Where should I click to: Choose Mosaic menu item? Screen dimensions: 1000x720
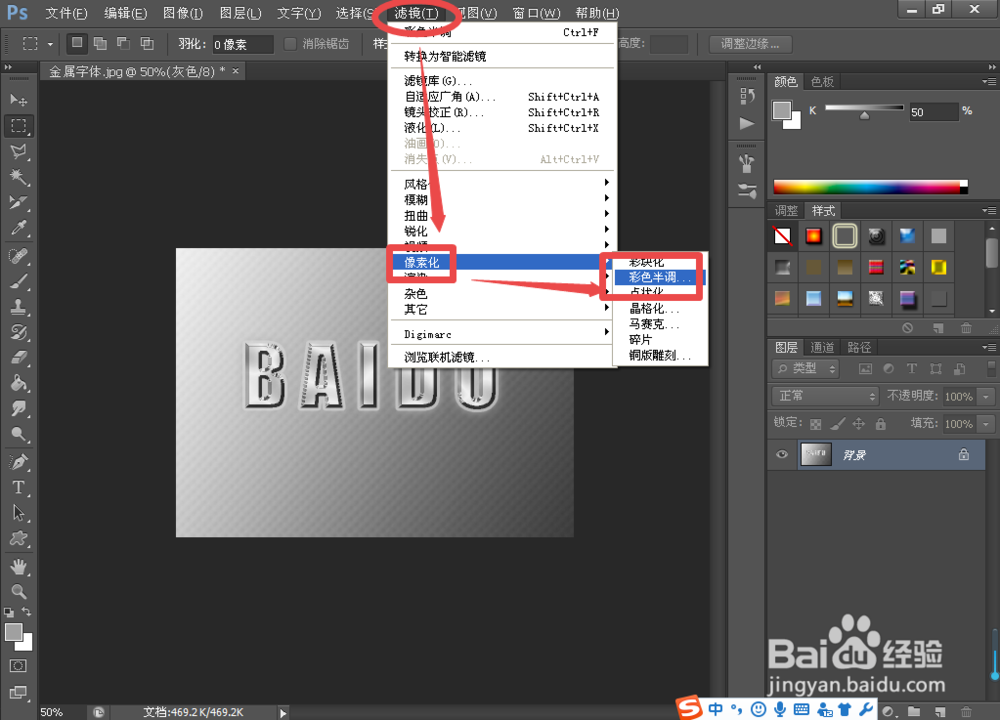(659, 324)
